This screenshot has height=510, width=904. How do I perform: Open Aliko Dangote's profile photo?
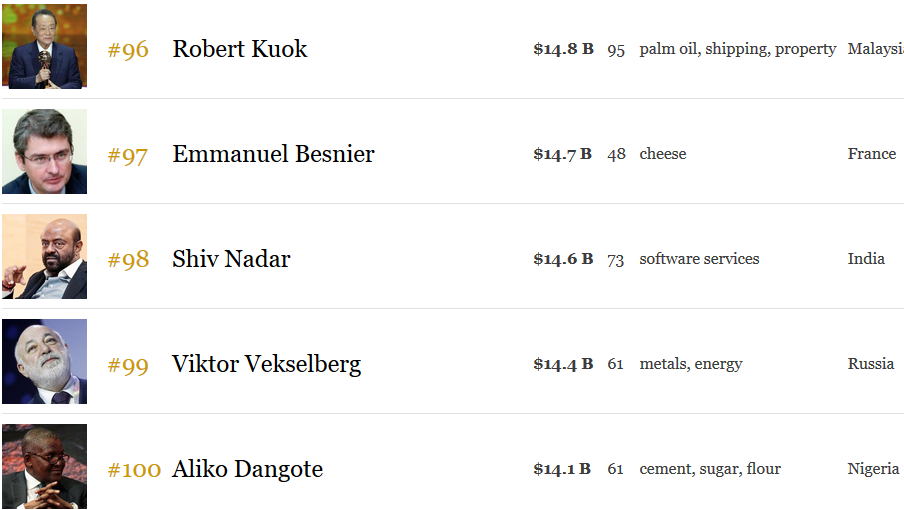coord(44,466)
